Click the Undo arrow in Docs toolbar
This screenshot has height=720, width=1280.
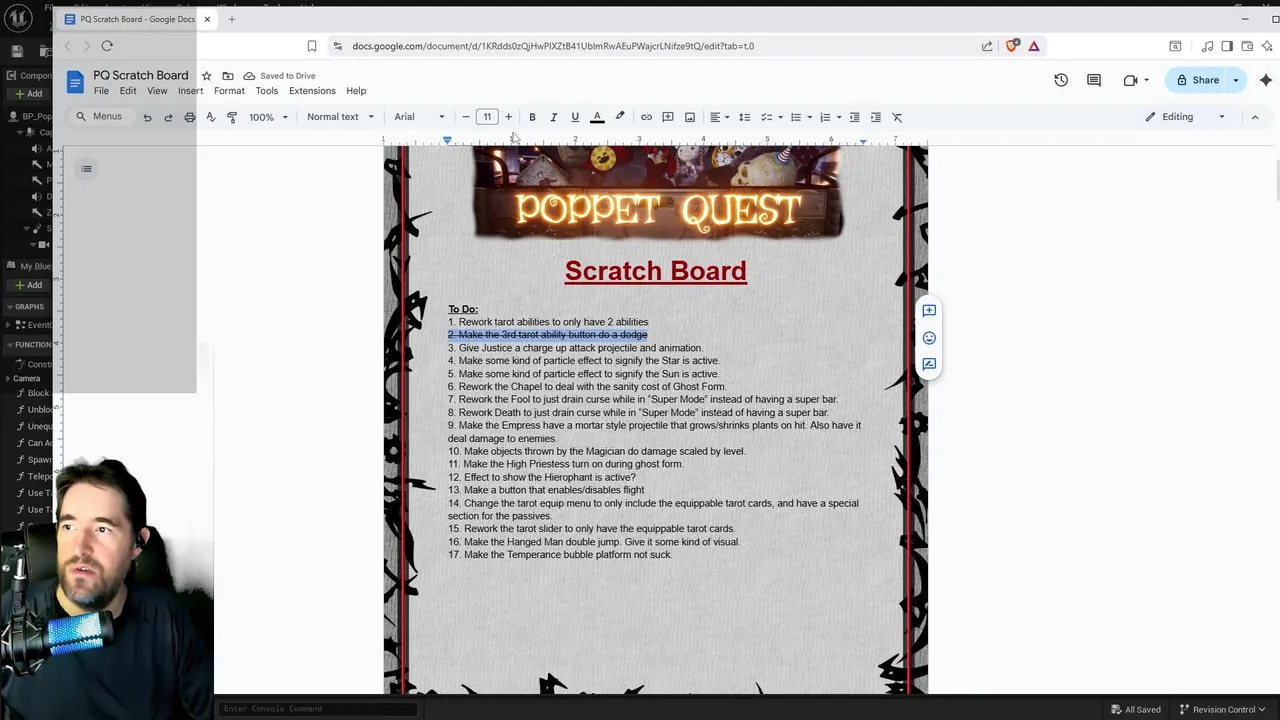click(x=147, y=117)
